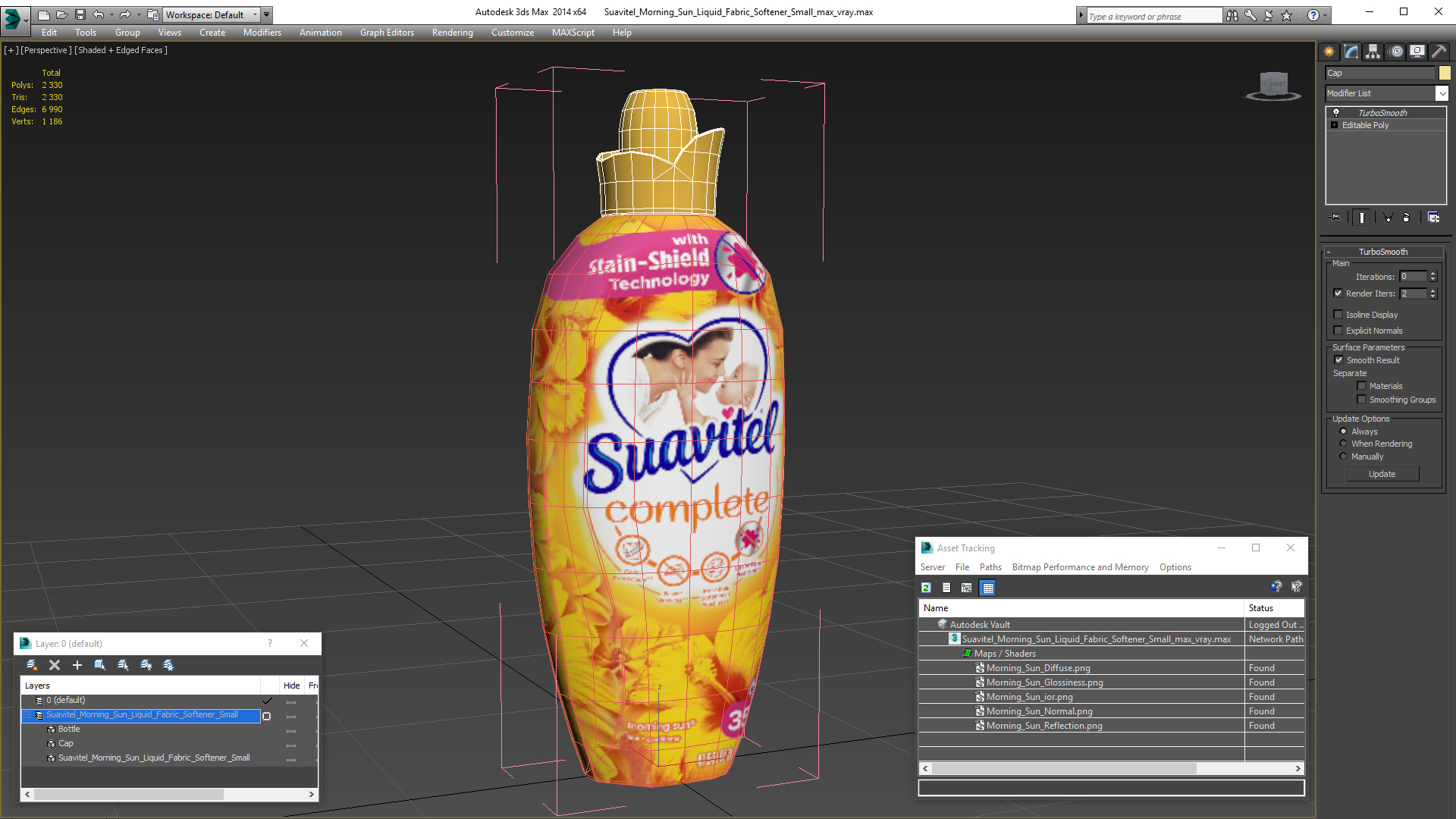Click the New File icon in the title toolbar
This screenshot has height=819, width=1456.
(x=44, y=14)
